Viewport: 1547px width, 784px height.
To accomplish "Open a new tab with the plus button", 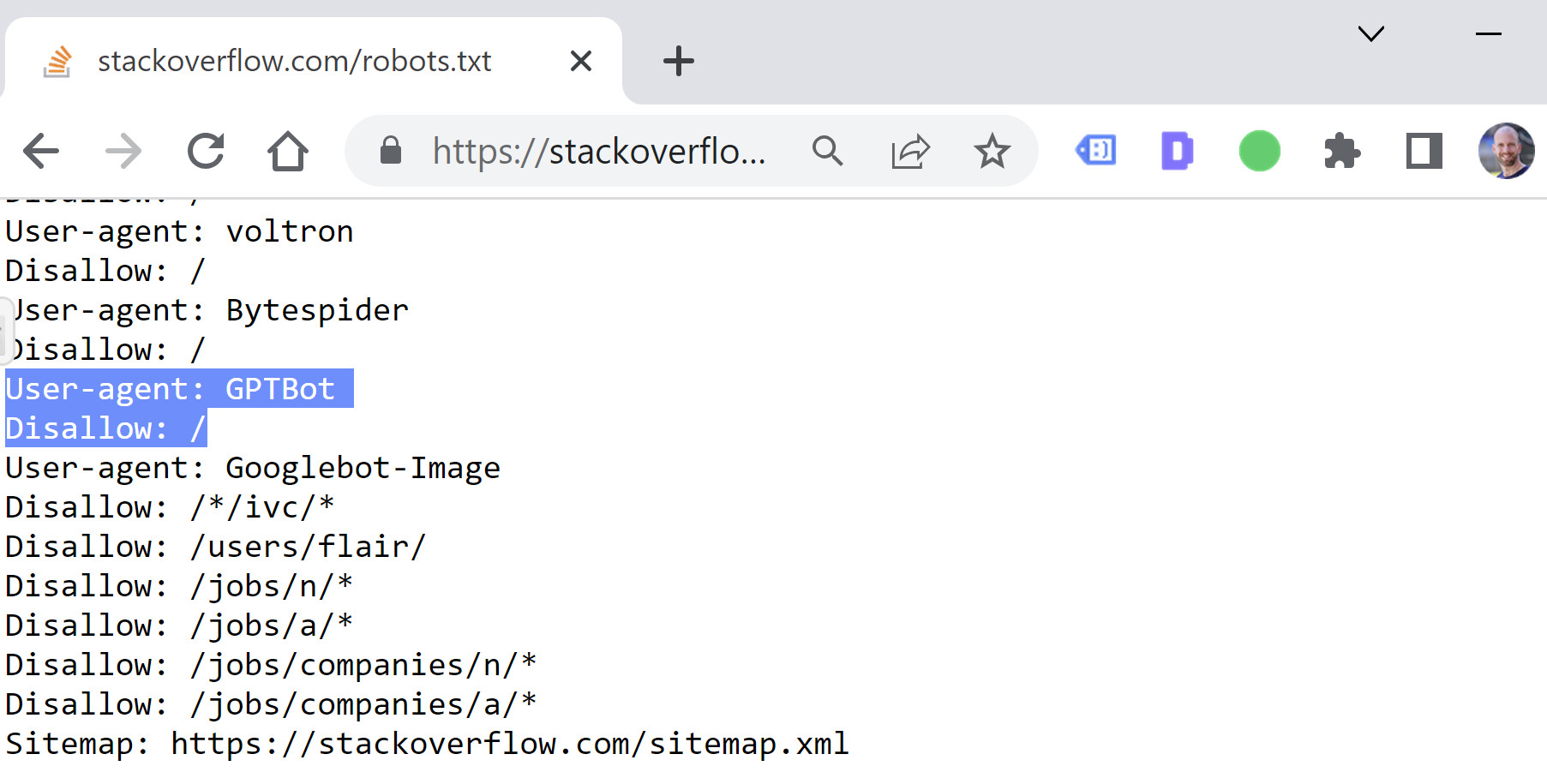I will click(678, 60).
